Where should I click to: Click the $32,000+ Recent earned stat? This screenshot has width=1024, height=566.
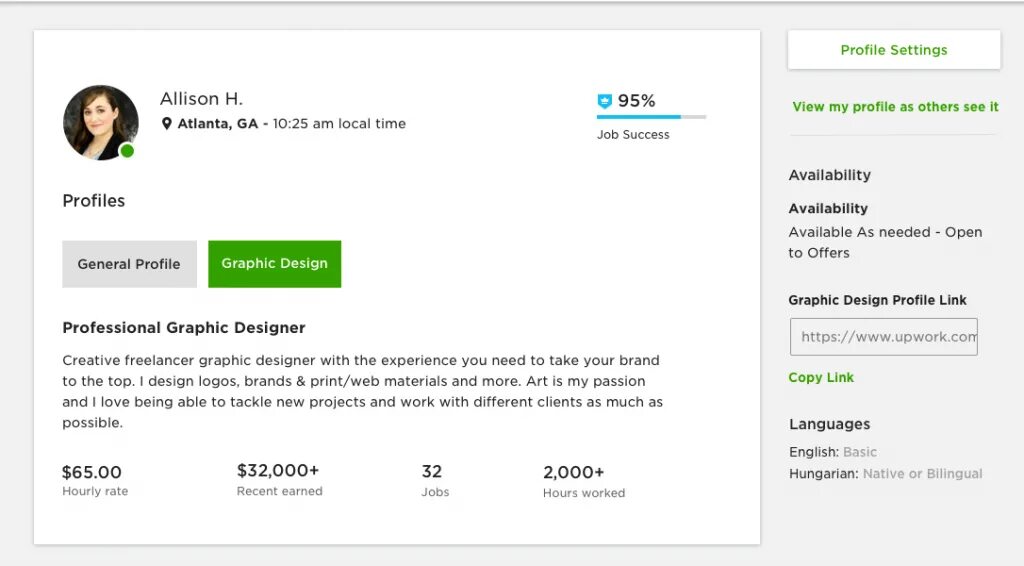[x=278, y=470]
